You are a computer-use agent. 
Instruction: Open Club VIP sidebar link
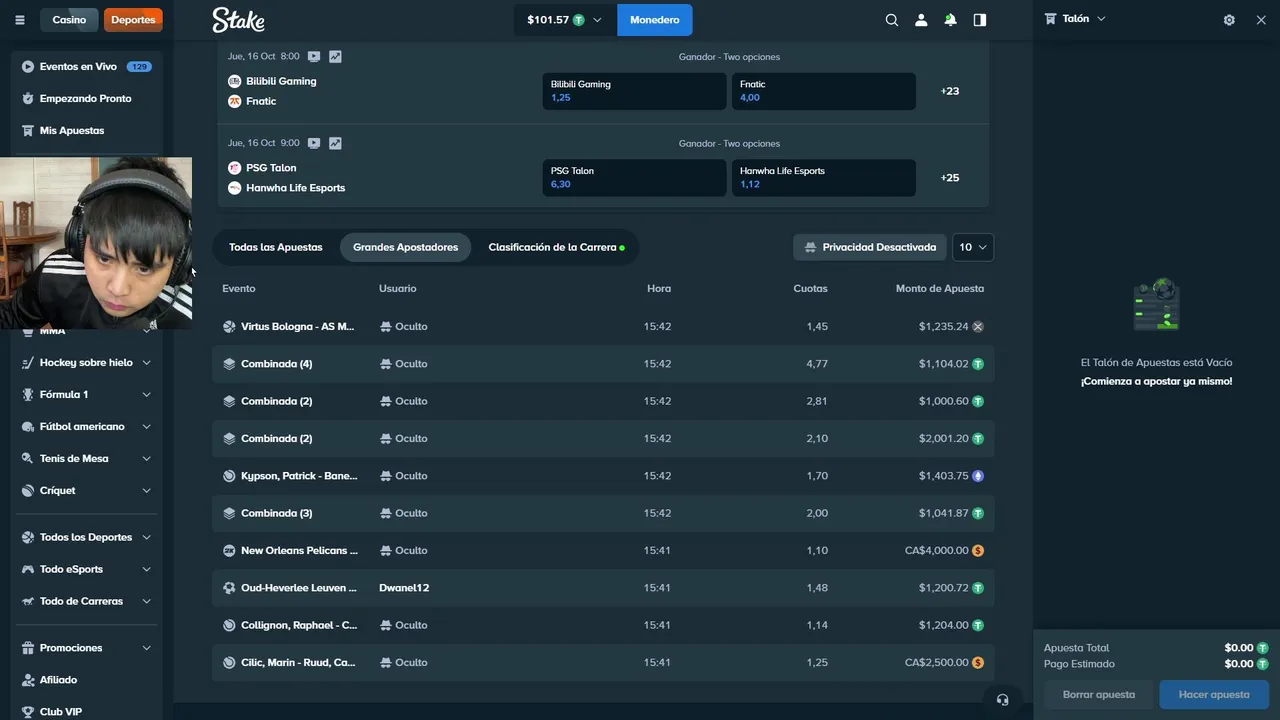pos(61,712)
